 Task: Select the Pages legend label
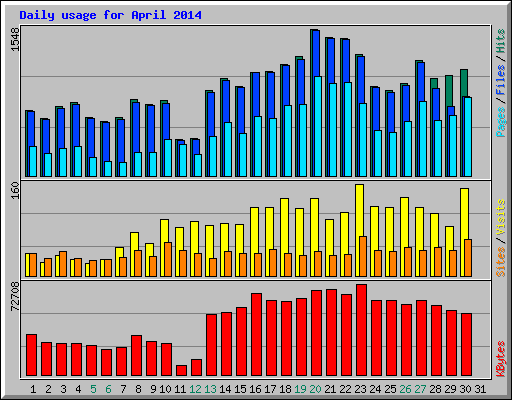click(x=501, y=122)
